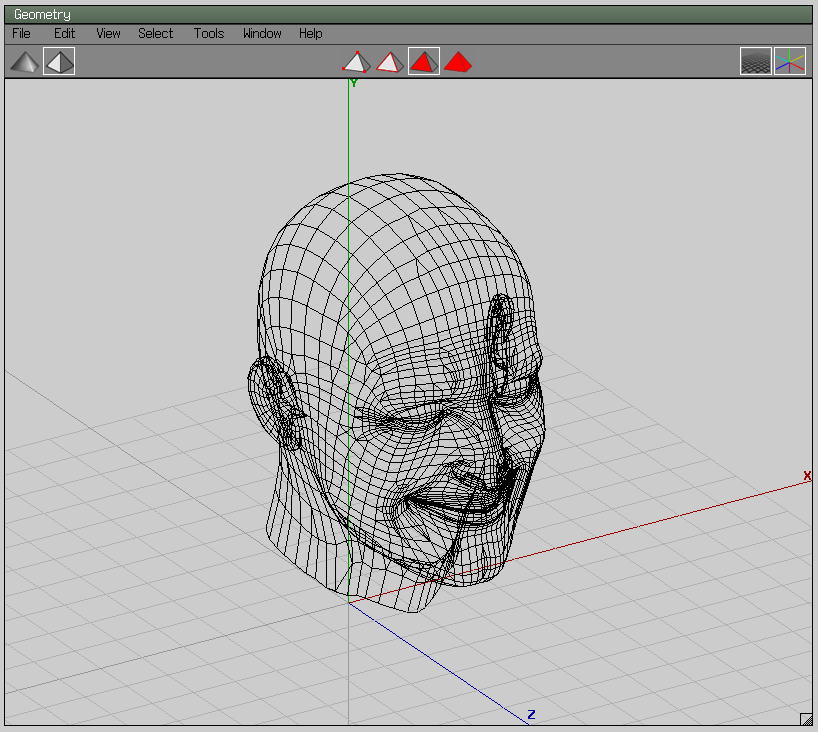Screen dimensions: 818x732
Task: Open the Select menu dropdown
Action: click(155, 33)
